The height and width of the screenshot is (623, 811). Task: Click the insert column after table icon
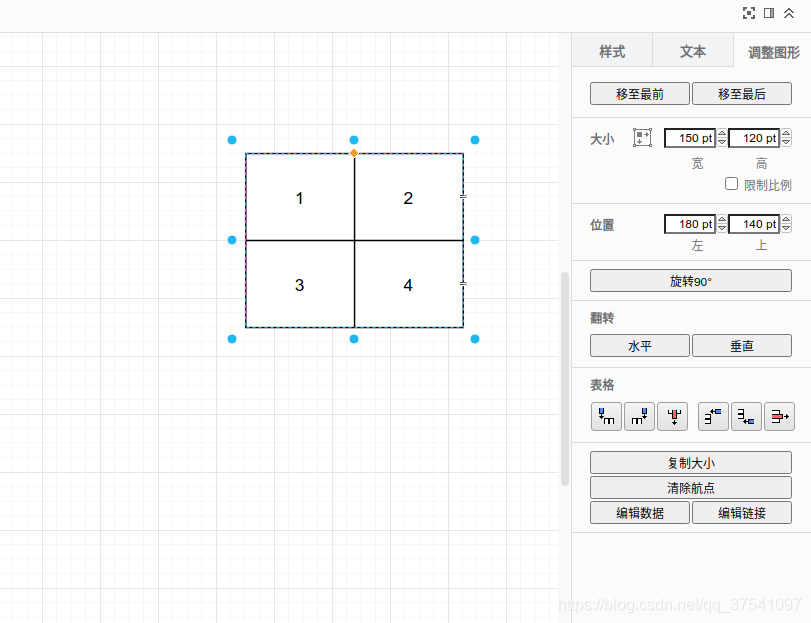639,417
